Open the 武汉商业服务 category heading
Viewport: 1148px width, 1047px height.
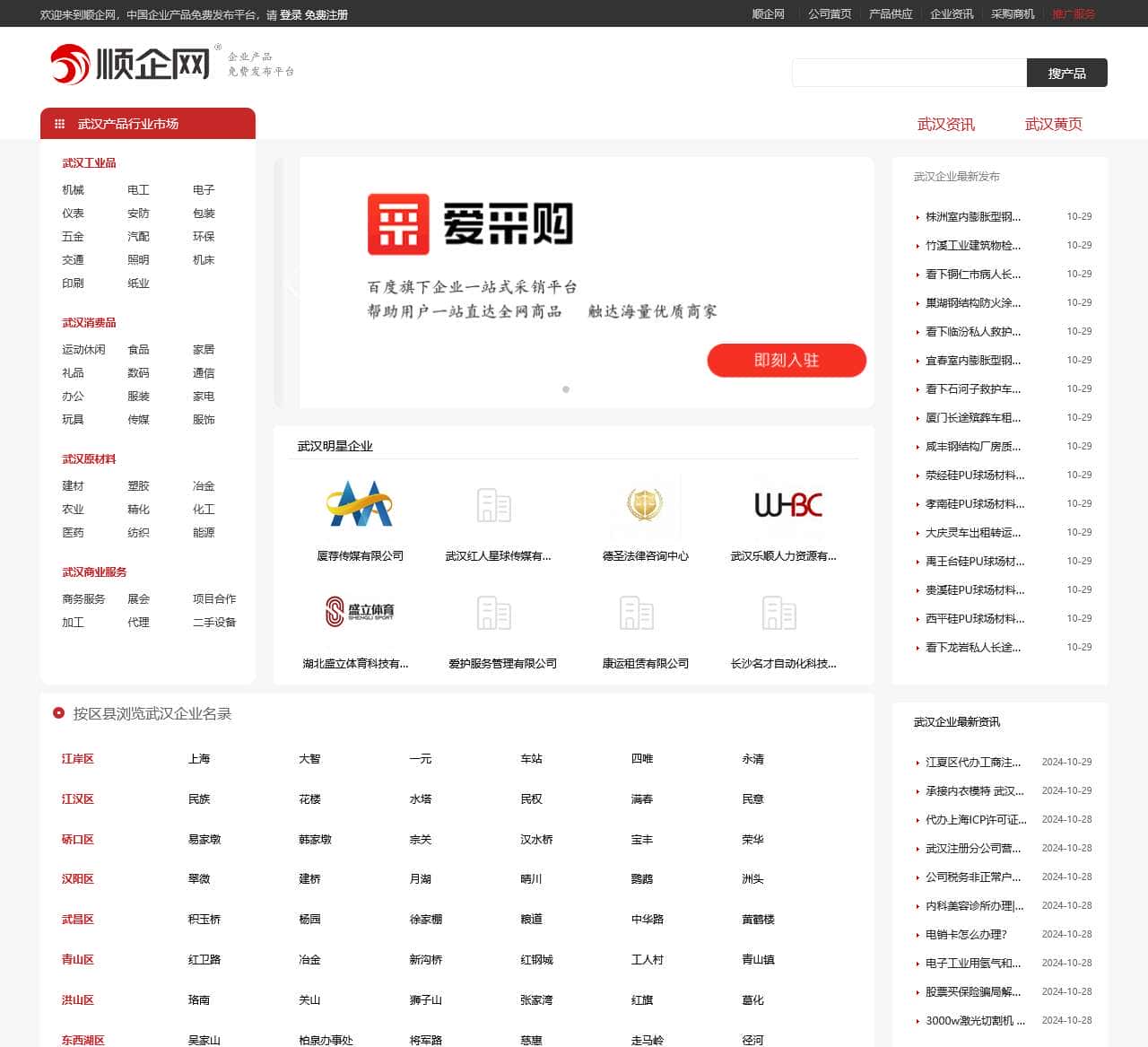[x=94, y=572]
